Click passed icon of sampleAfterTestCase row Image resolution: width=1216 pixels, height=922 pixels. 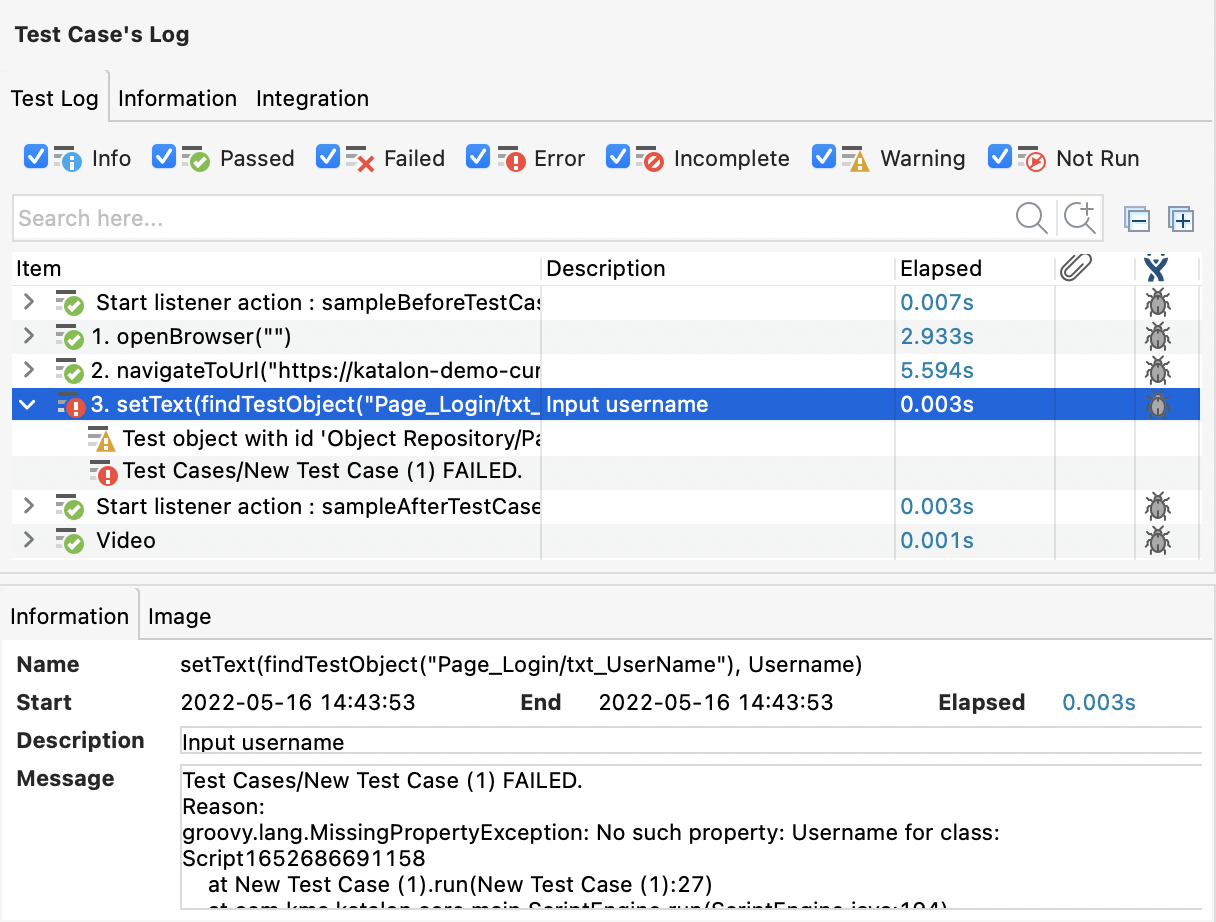pyautogui.click(x=69, y=507)
